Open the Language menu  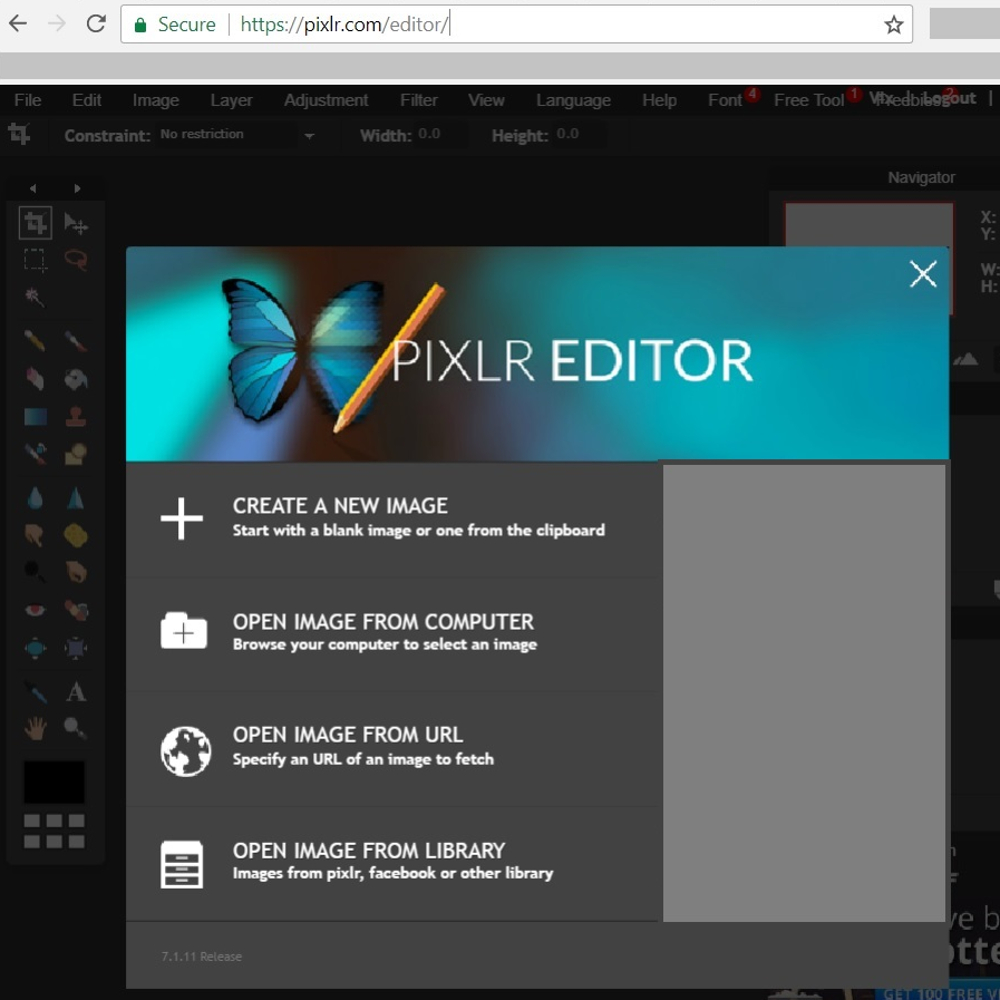pos(573,100)
